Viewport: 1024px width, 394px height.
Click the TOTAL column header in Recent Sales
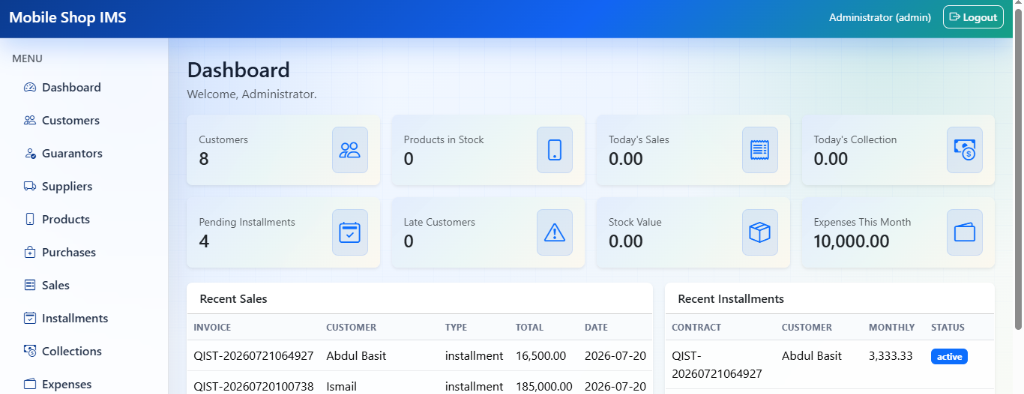coord(530,327)
